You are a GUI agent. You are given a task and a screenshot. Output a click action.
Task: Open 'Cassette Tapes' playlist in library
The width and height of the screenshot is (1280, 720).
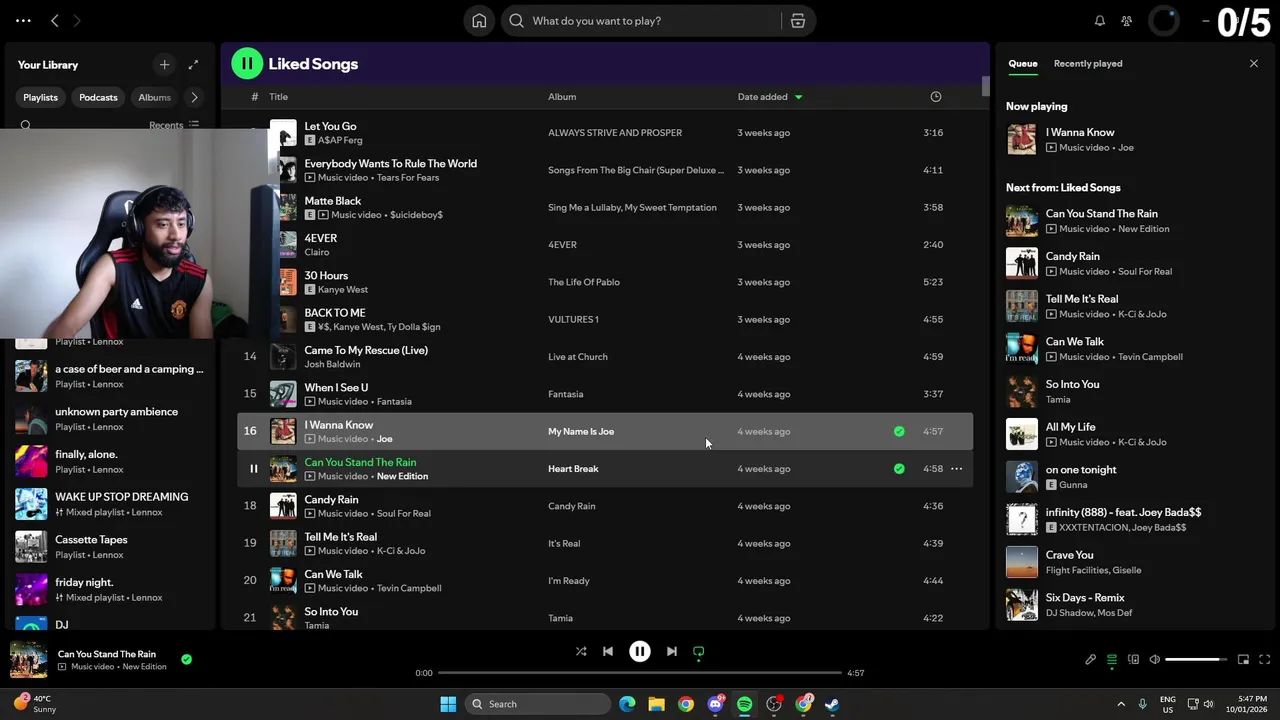[x=110, y=547]
